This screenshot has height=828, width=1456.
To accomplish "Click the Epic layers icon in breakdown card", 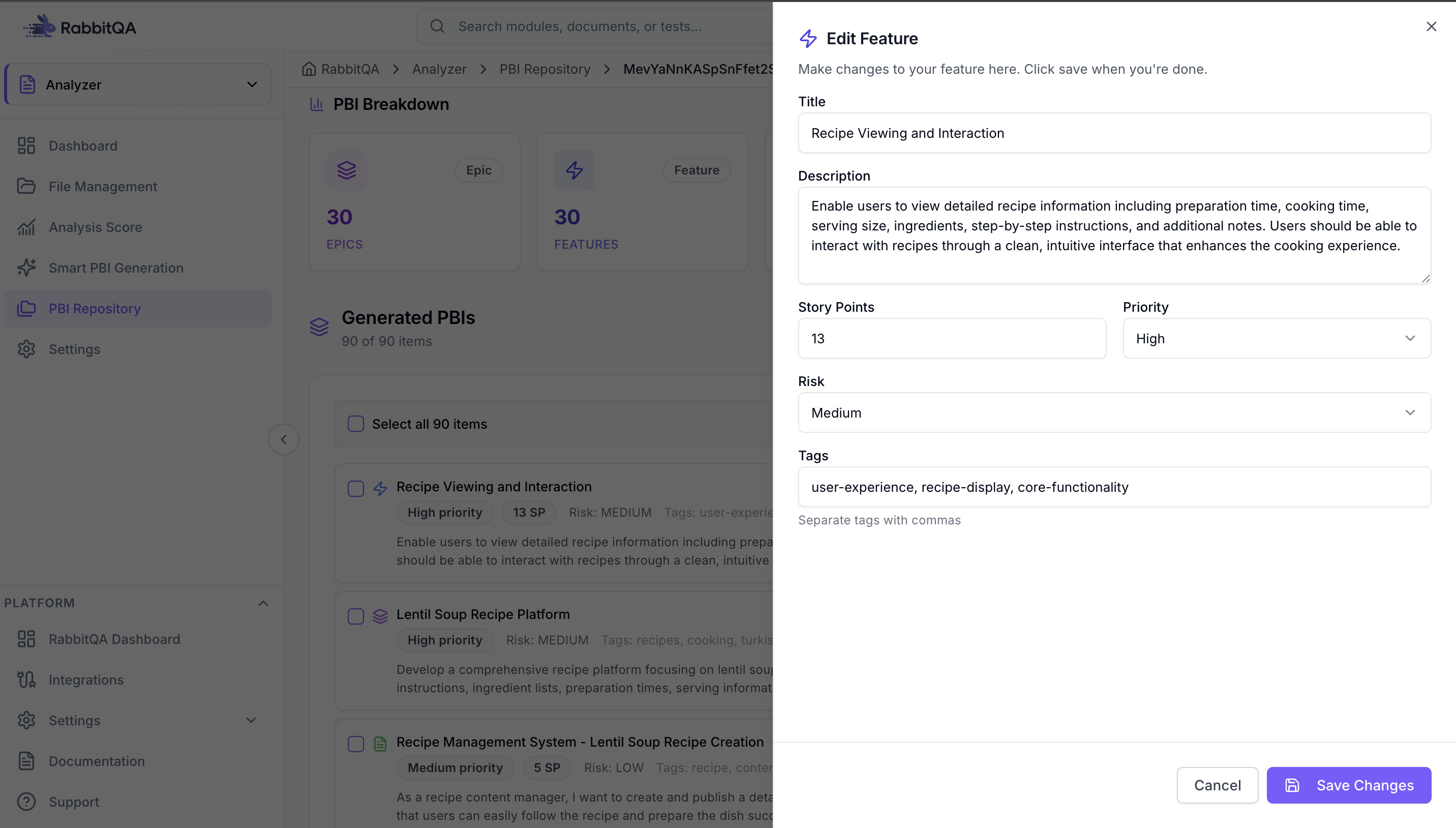I will point(347,170).
